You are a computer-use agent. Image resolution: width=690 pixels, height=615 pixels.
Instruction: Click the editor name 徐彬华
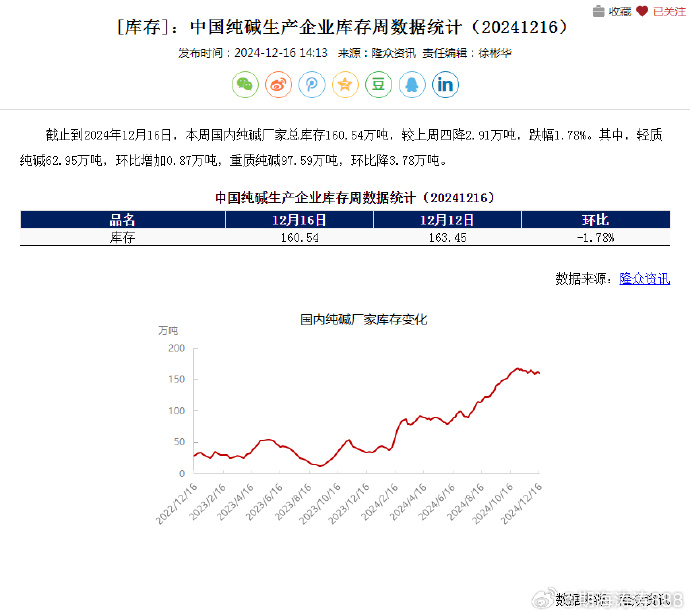tap(495, 53)
